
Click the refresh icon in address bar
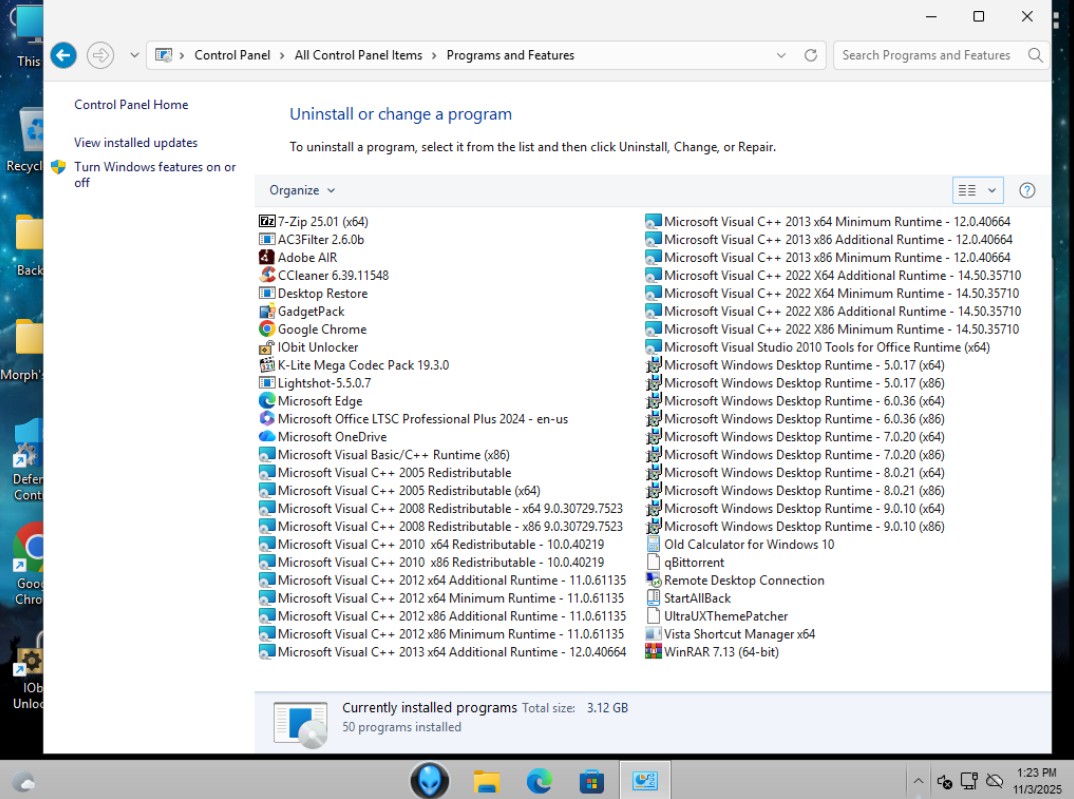pos(810,55)
